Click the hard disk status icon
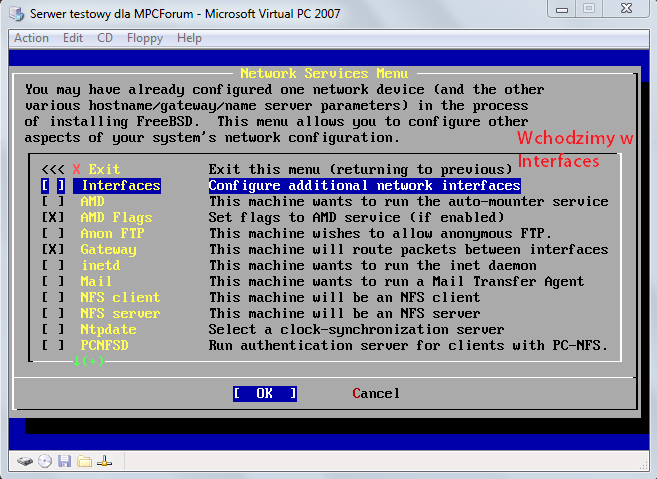This screenshot has height=479, width=657. (25, 461)
